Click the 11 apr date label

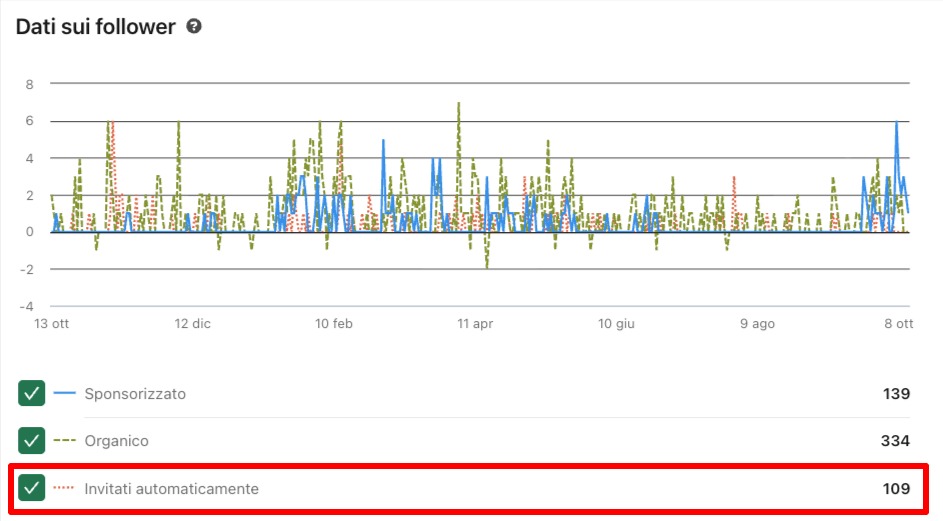coord(475,324)
